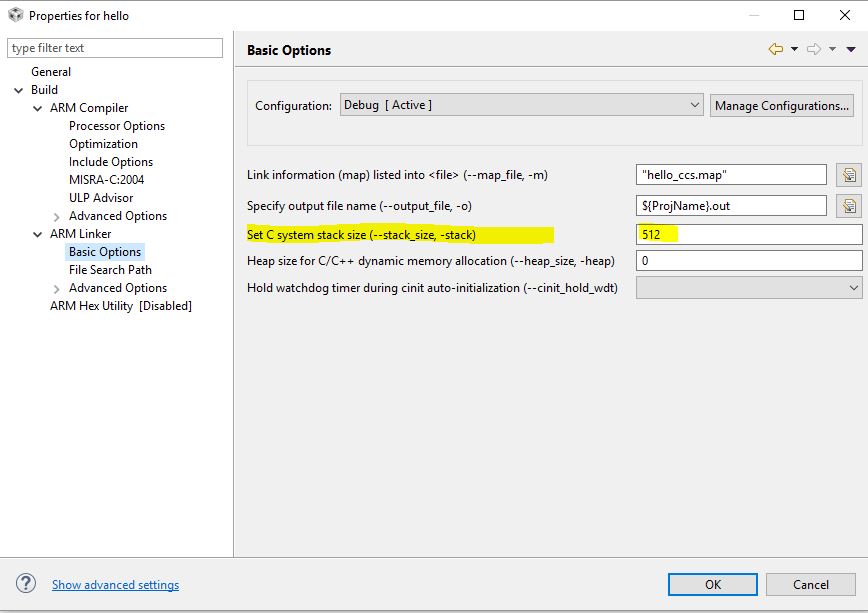Select Basic Options under ARM Linker

coord(105,252)
